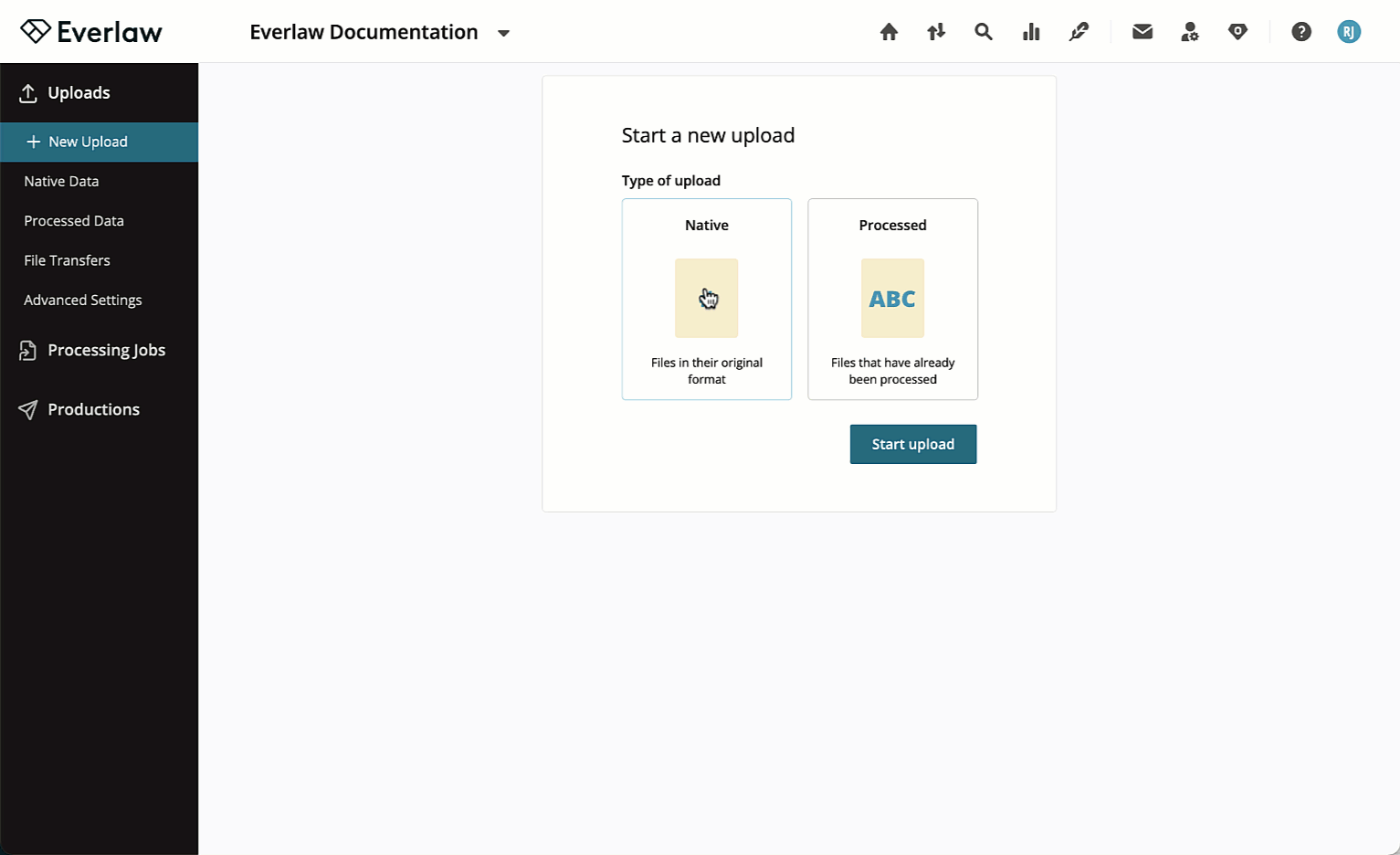Open Advanced Settings in the sidebar
The image size is (1400, 855).
point(83,300)
